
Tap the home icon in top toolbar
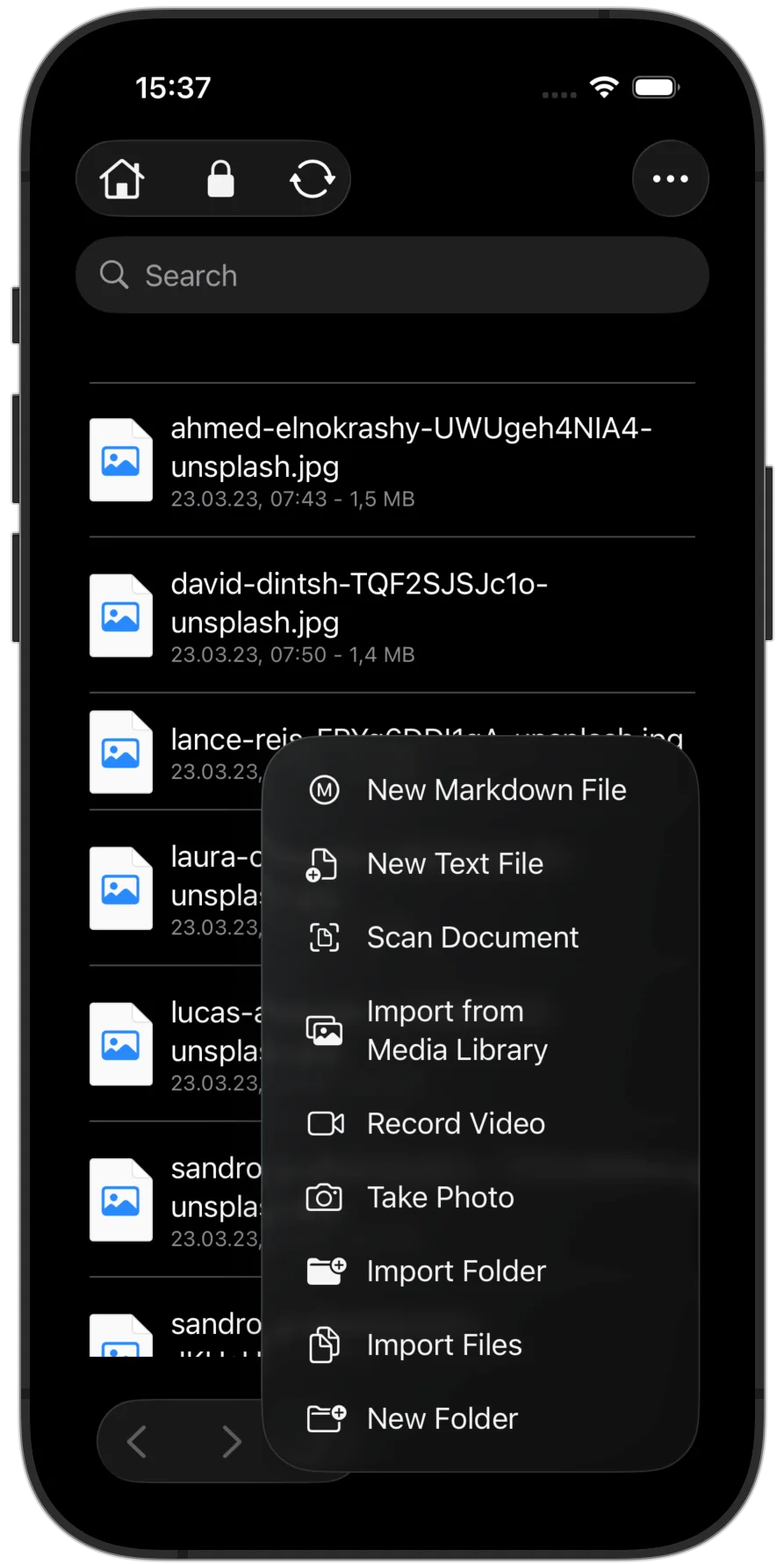pos(122,179)
